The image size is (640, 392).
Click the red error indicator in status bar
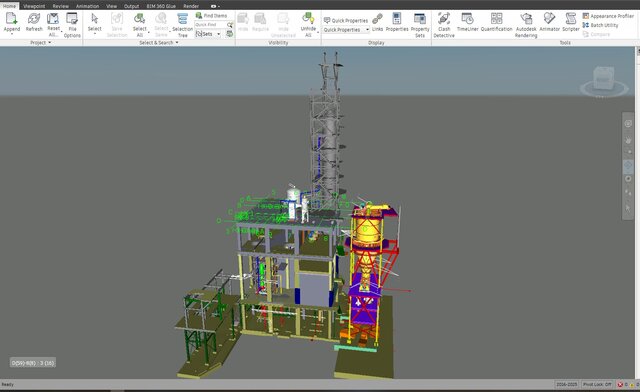tap(620, 384)
